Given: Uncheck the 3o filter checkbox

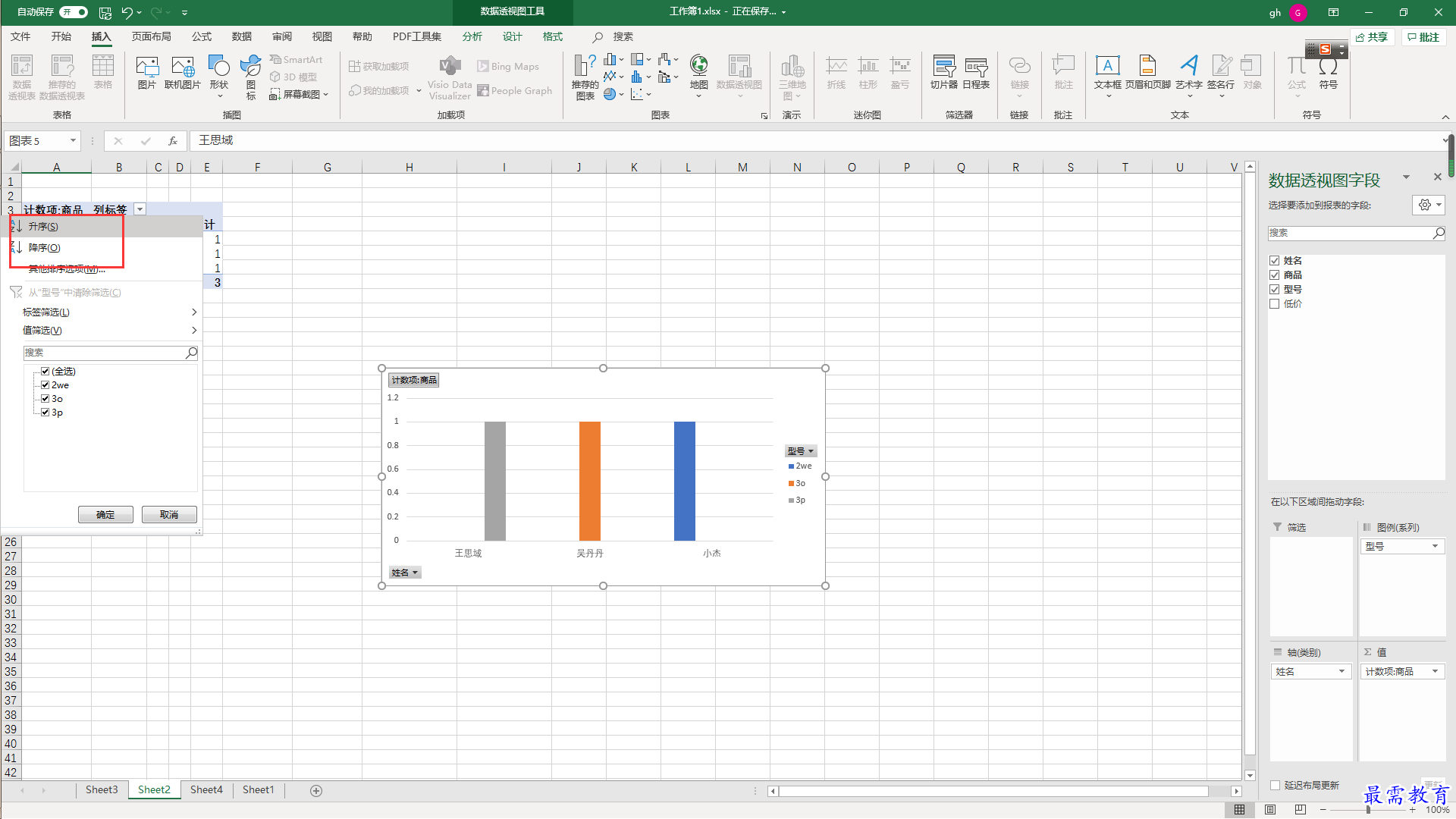Looking at the screenshot, I should 45,399.
